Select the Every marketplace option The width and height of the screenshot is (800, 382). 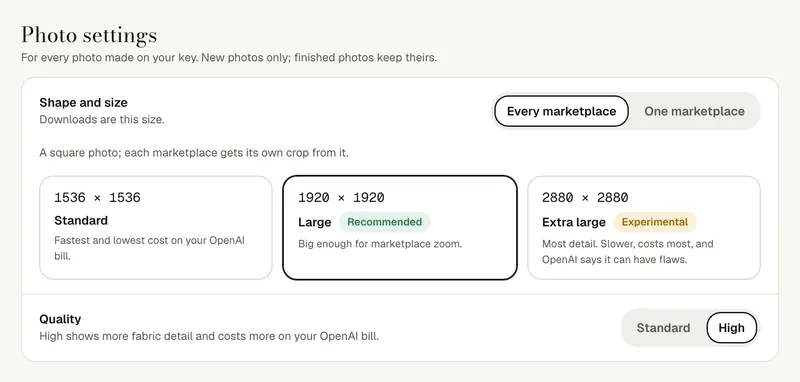(561, 111)
